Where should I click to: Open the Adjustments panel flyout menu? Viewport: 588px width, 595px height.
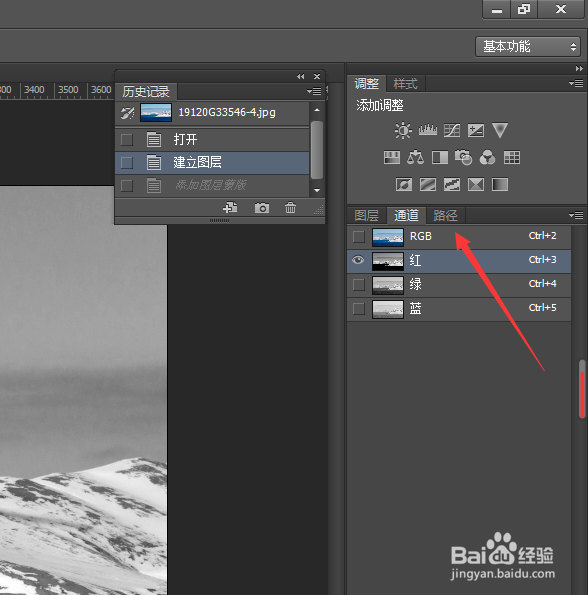[576, 83]
